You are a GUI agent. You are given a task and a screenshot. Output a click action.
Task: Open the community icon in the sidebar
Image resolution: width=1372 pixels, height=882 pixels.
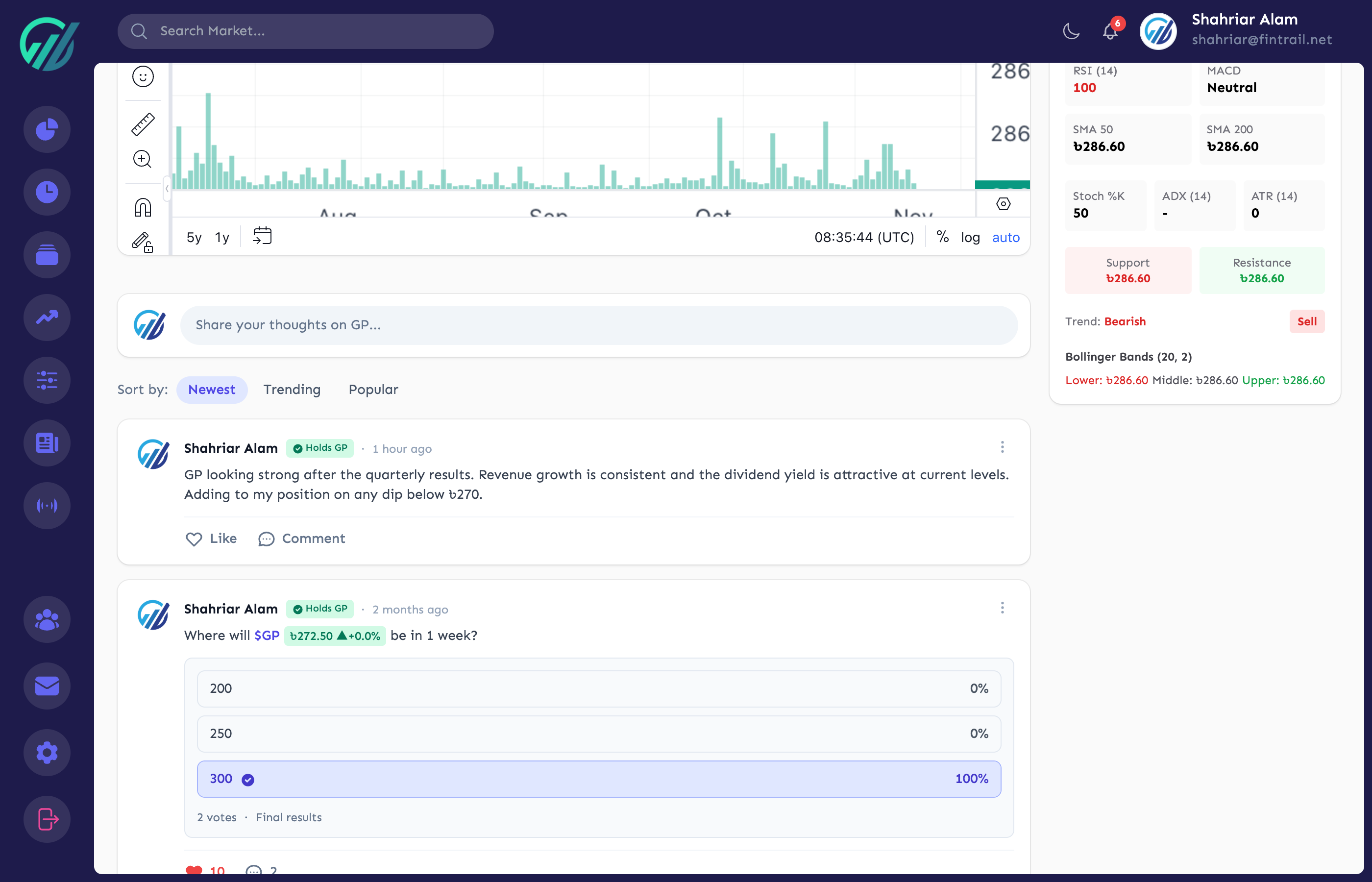click(x=47, y=619)
